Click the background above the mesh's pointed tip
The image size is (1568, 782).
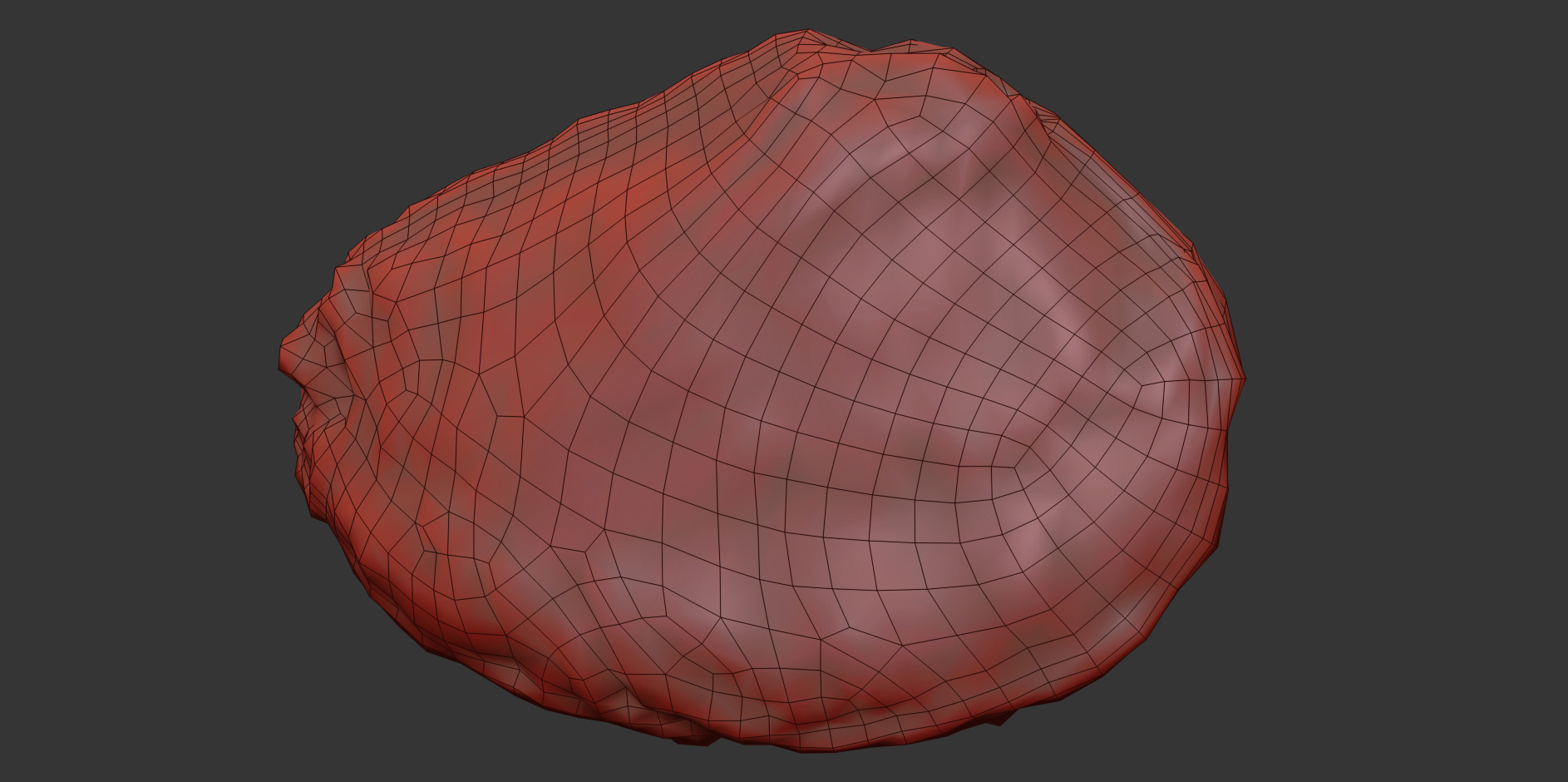(x=283, y=208)
